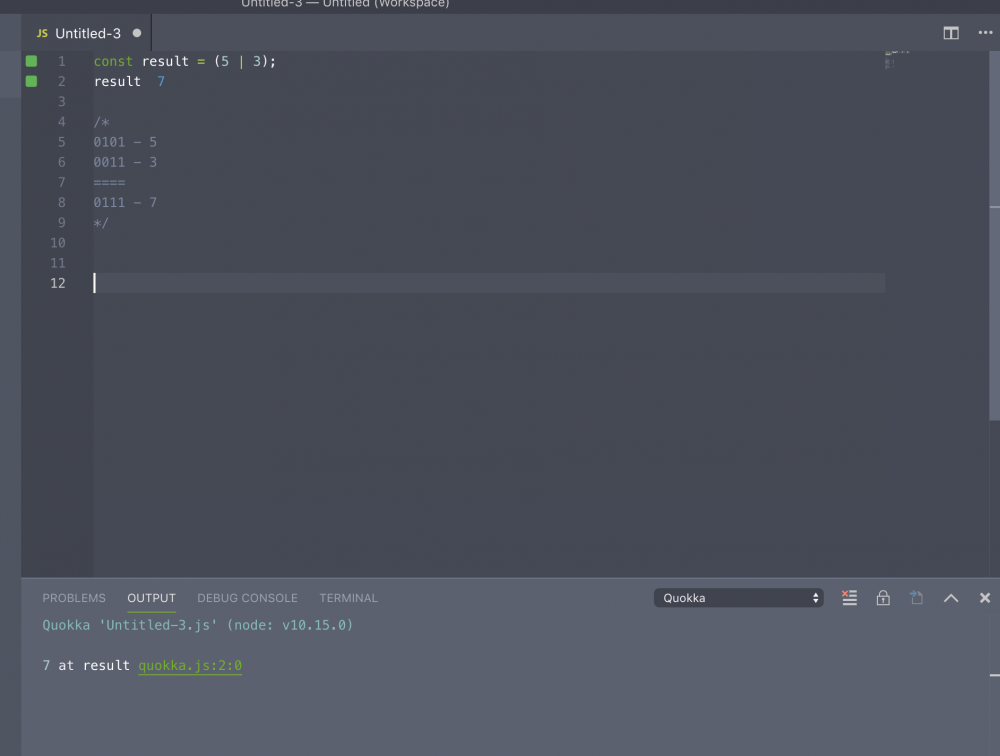The width and height of the screenshot is (1000, 756).
Task: Toggle lock scrolling in output panel
Action: click(883, 597)
